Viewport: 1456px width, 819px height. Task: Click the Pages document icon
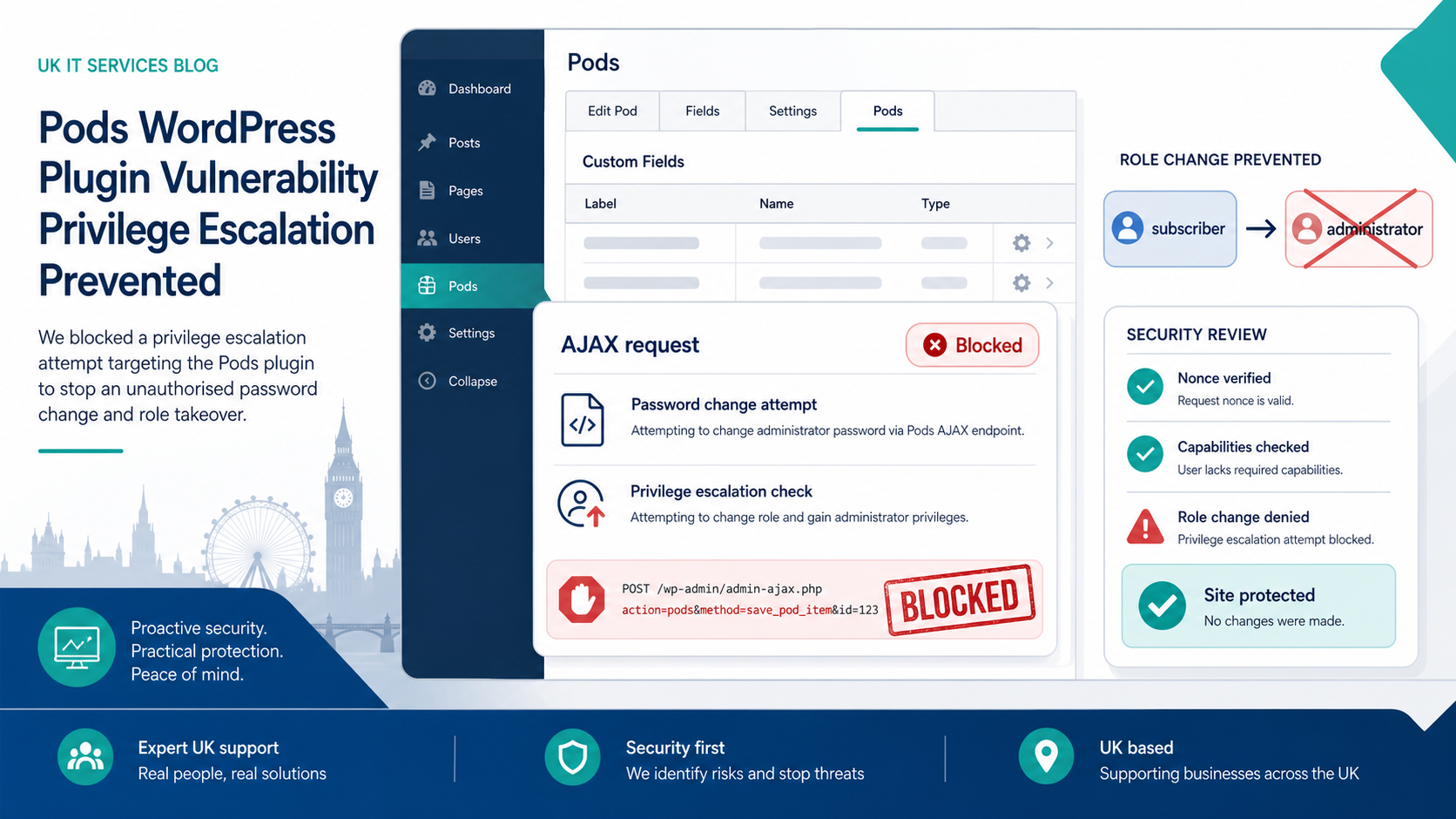[427, 190]
